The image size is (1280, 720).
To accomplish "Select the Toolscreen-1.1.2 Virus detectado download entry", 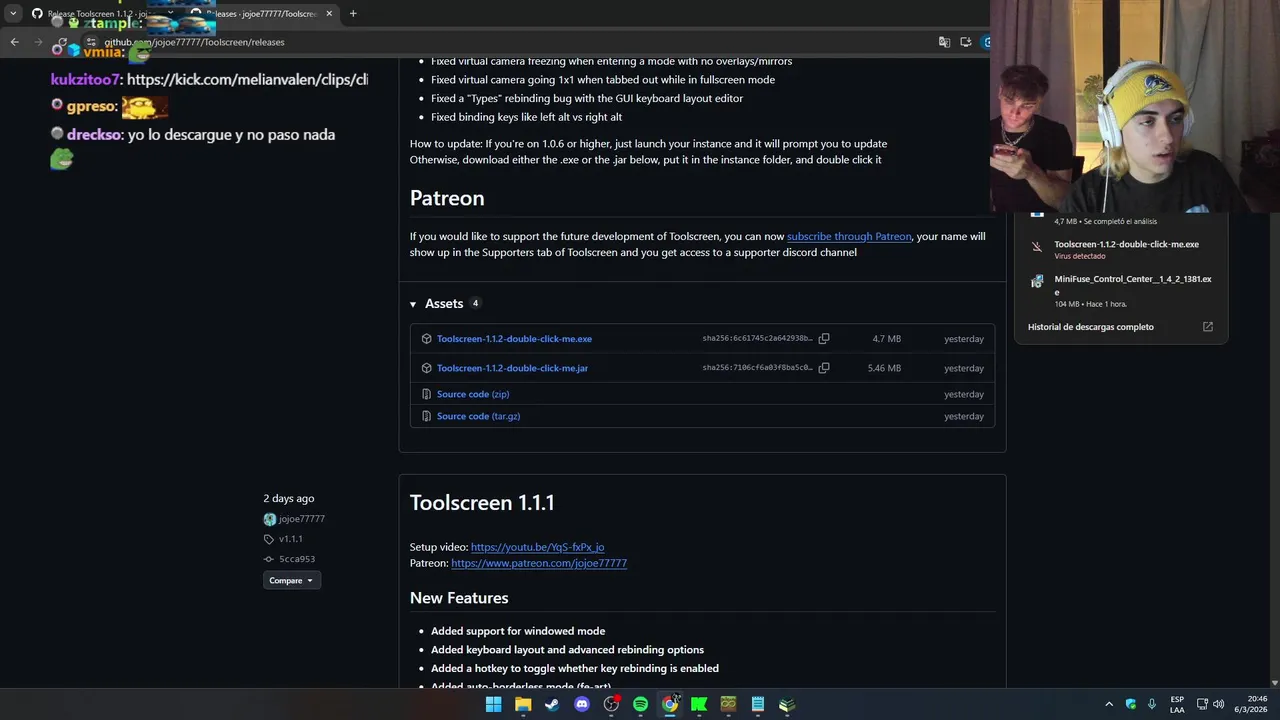I will coord(1121,250).
